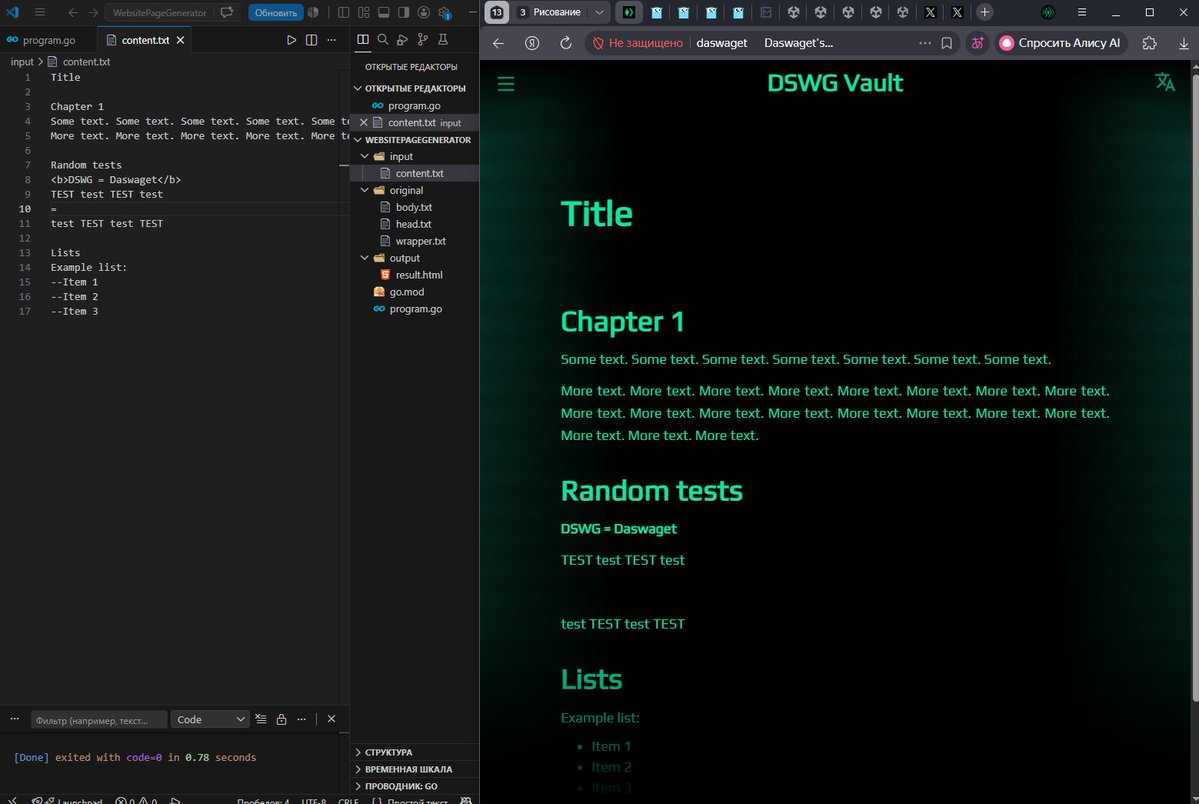Open the panel views ellipsis left of the filter
The image size is (1199, 804).
point(15,719)
